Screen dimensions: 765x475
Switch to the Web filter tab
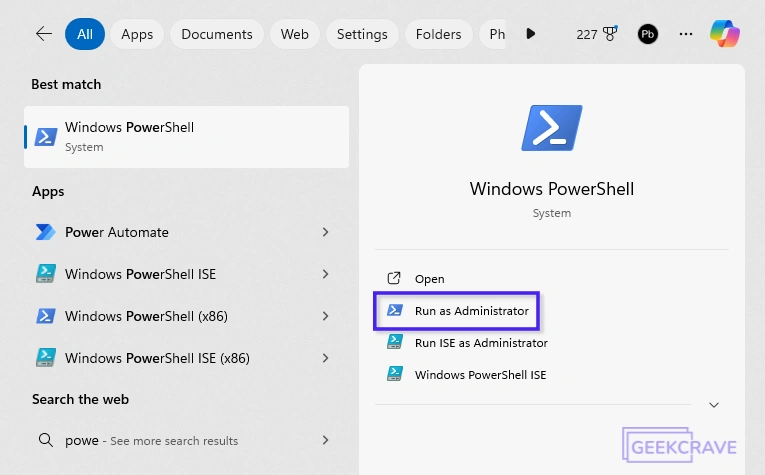pyautogui.click(x=295, y=34)
